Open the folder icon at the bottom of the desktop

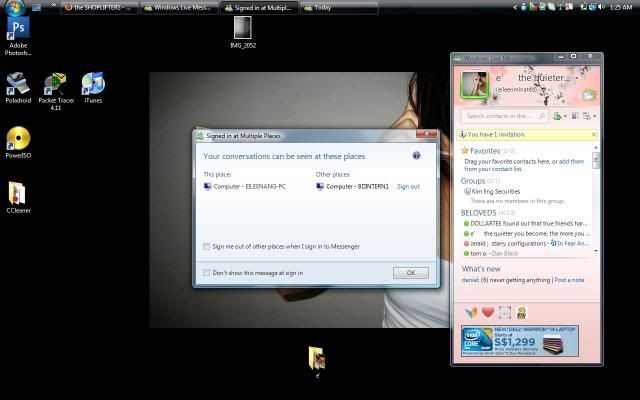coord(317,361)
